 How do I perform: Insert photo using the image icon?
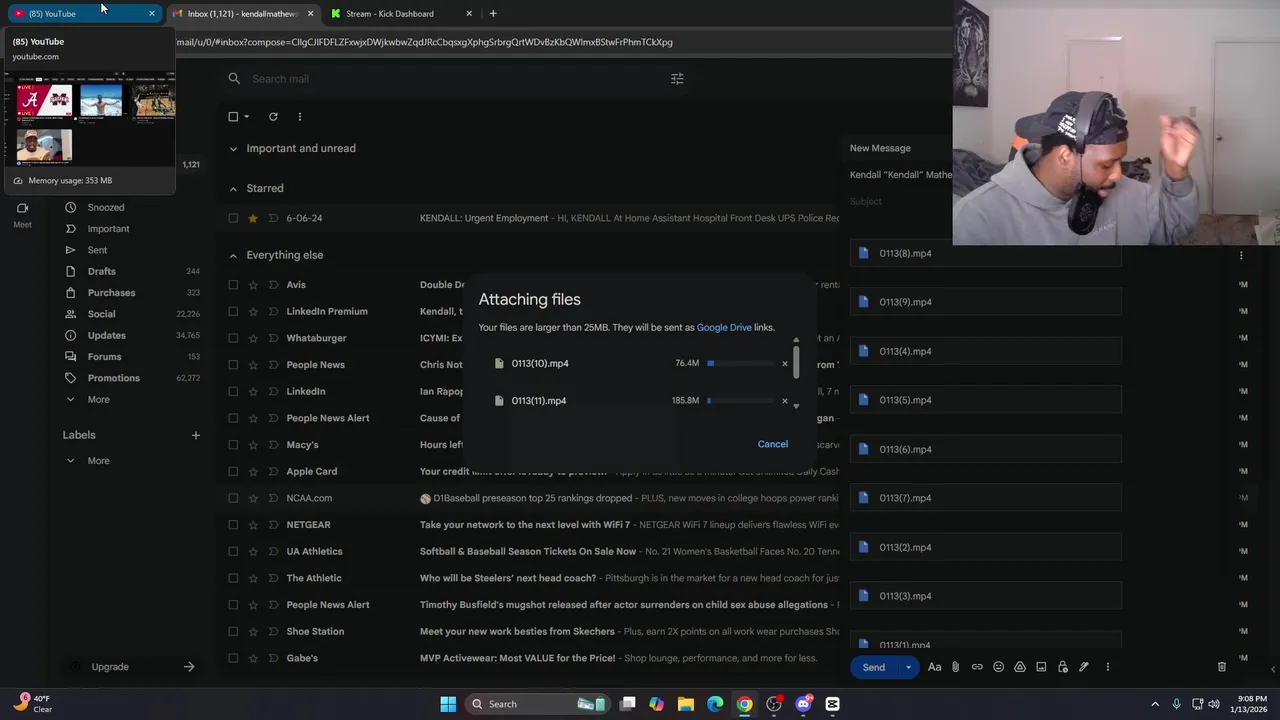pyautogui.click(x=1041, y=667)
